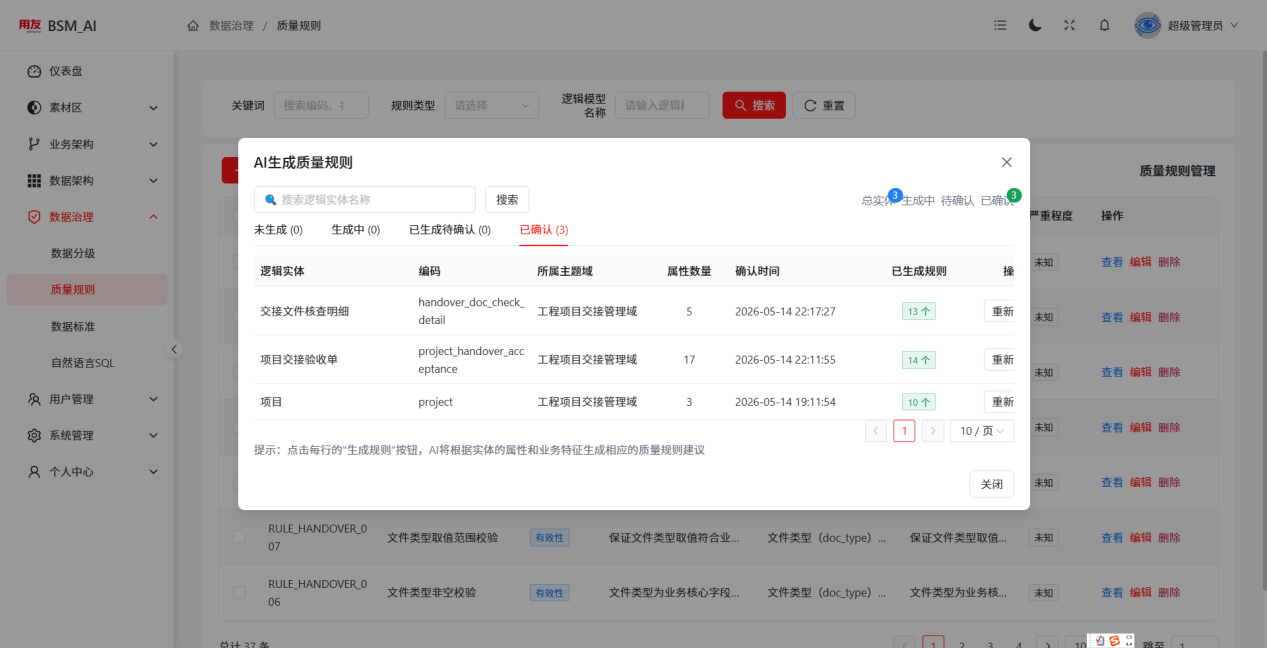Open 数据分级 in the sidebar
1267x648 pixels.
tap(73, 253)
